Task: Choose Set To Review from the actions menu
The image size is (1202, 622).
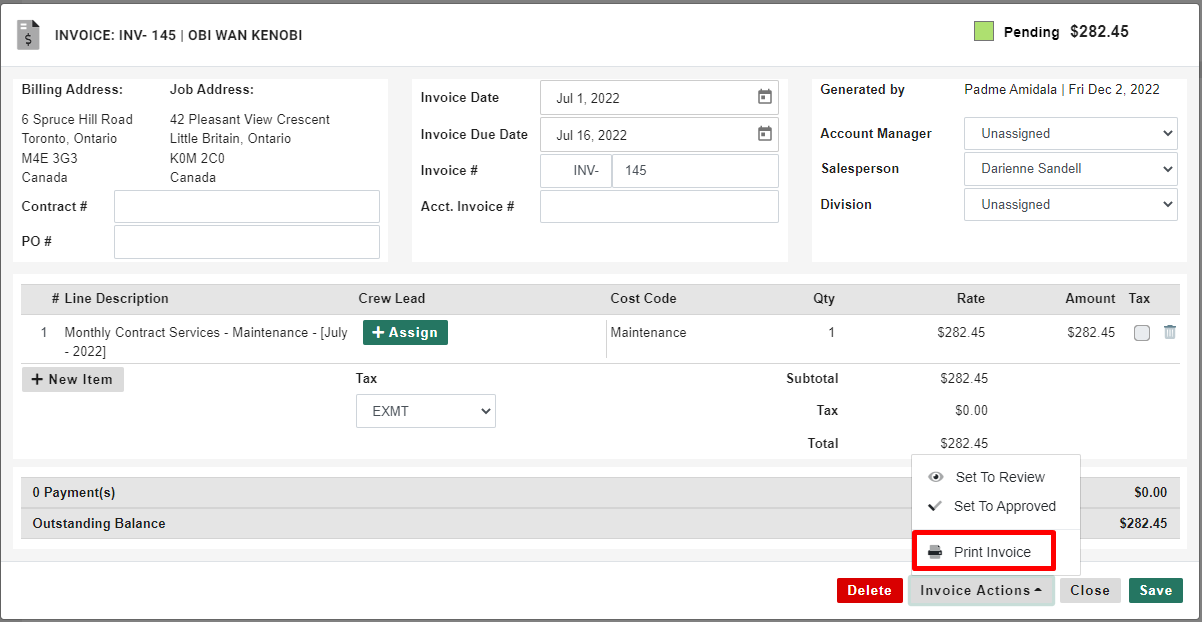Action: (x=996, y=477)
